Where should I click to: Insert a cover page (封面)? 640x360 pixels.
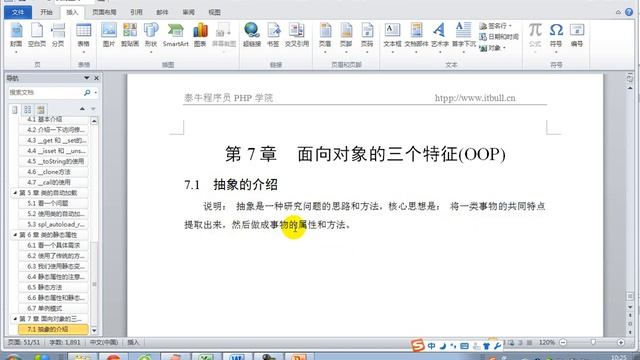point(16,36)
